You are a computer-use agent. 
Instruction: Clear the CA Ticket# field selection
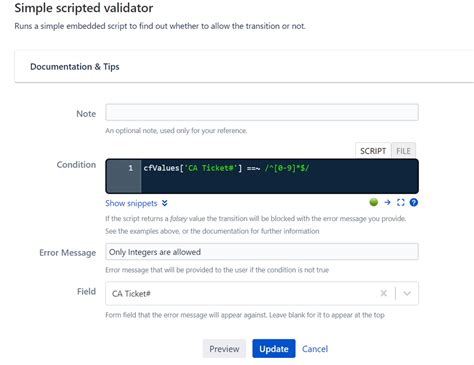click(383, 293)
